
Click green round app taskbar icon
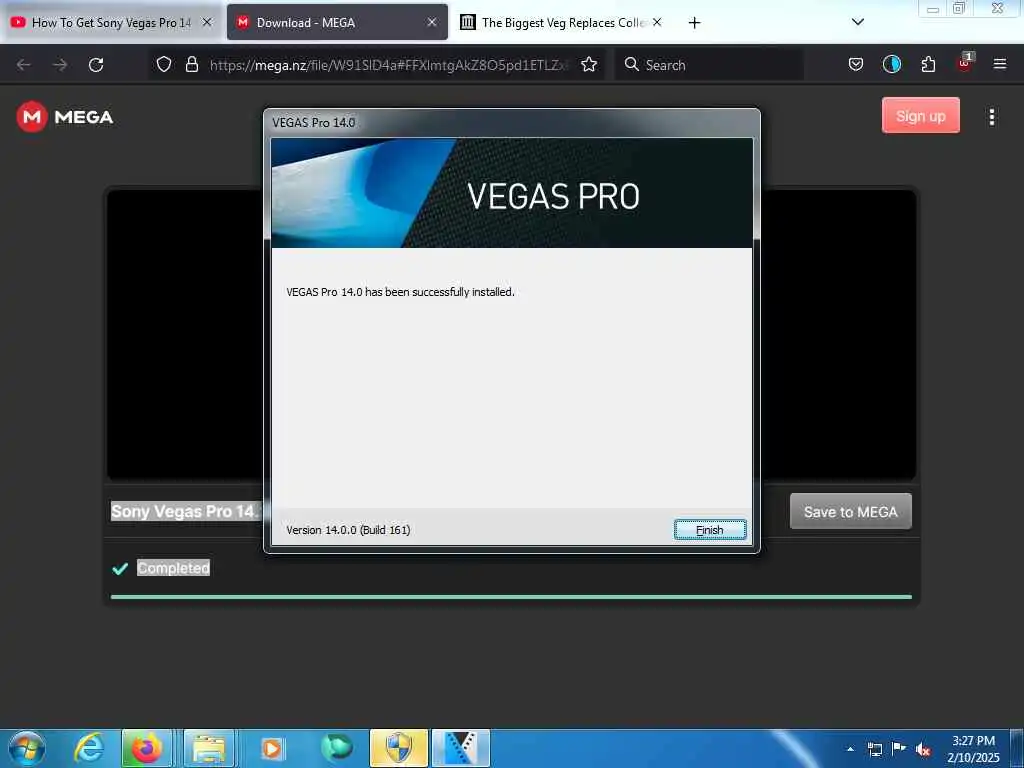coord(336,748)
